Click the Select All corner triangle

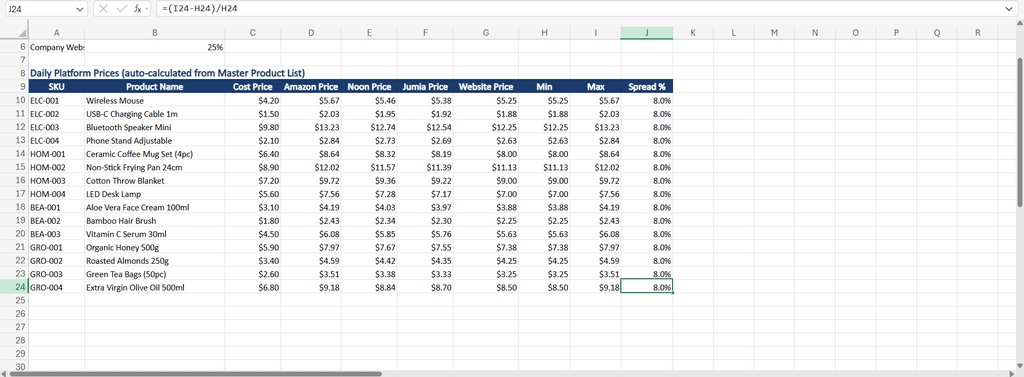(x=22, y=33)
